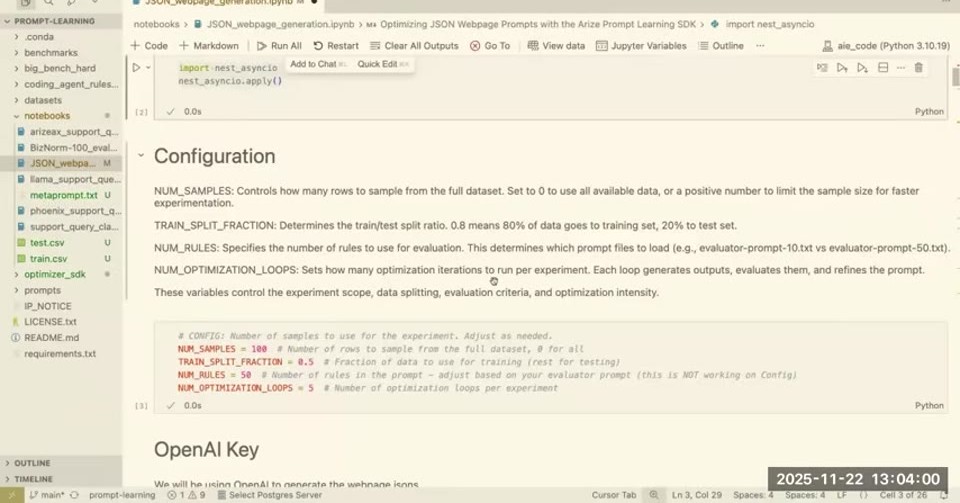Clear All Outputs in the notebook
This screenshot has width=960, height=503.
pos(414,46)
